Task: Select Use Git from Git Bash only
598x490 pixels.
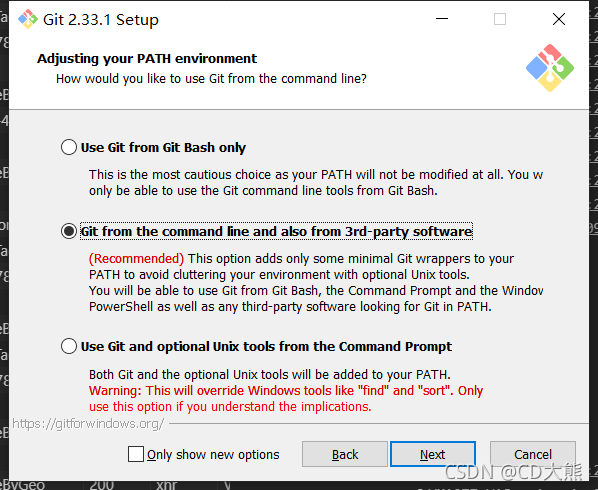Action: click(x=69, y=147)
